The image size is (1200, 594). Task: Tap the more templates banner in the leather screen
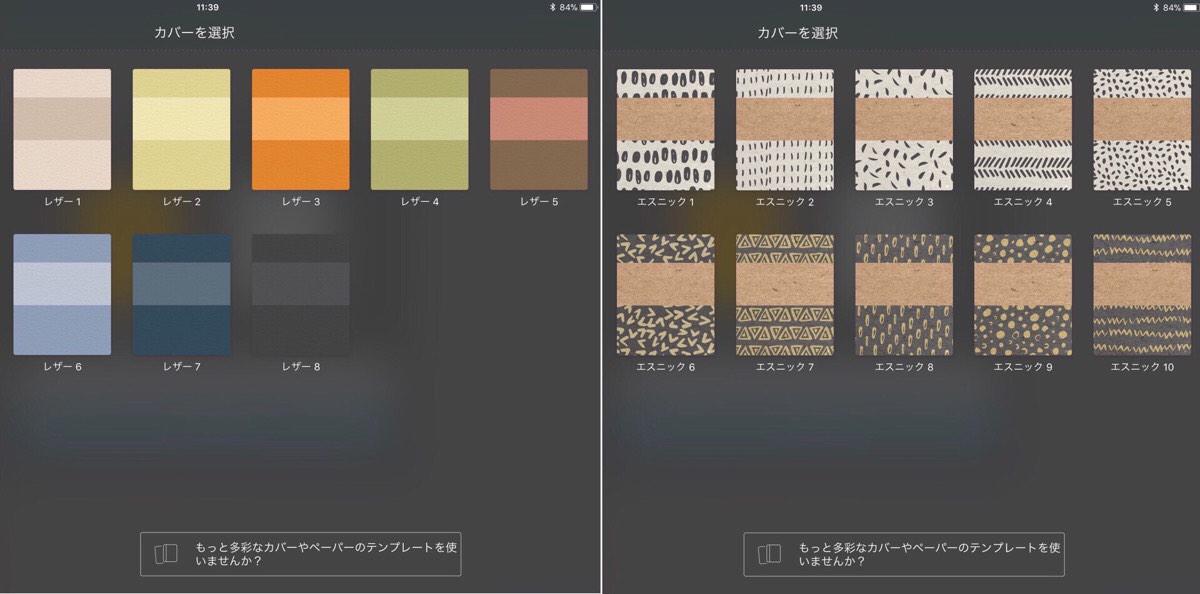(300, 554)
